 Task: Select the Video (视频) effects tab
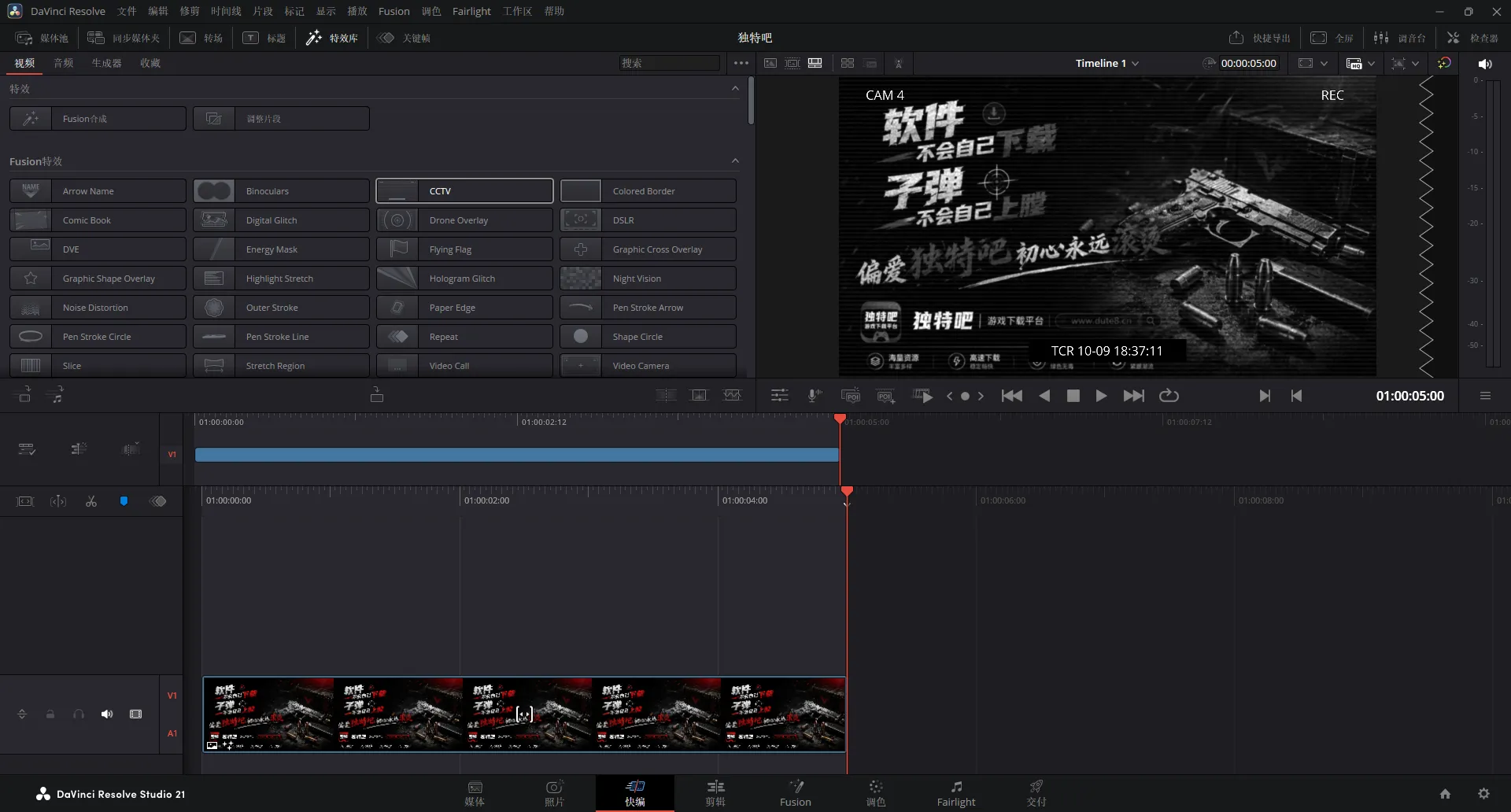(x=24, y=63)
